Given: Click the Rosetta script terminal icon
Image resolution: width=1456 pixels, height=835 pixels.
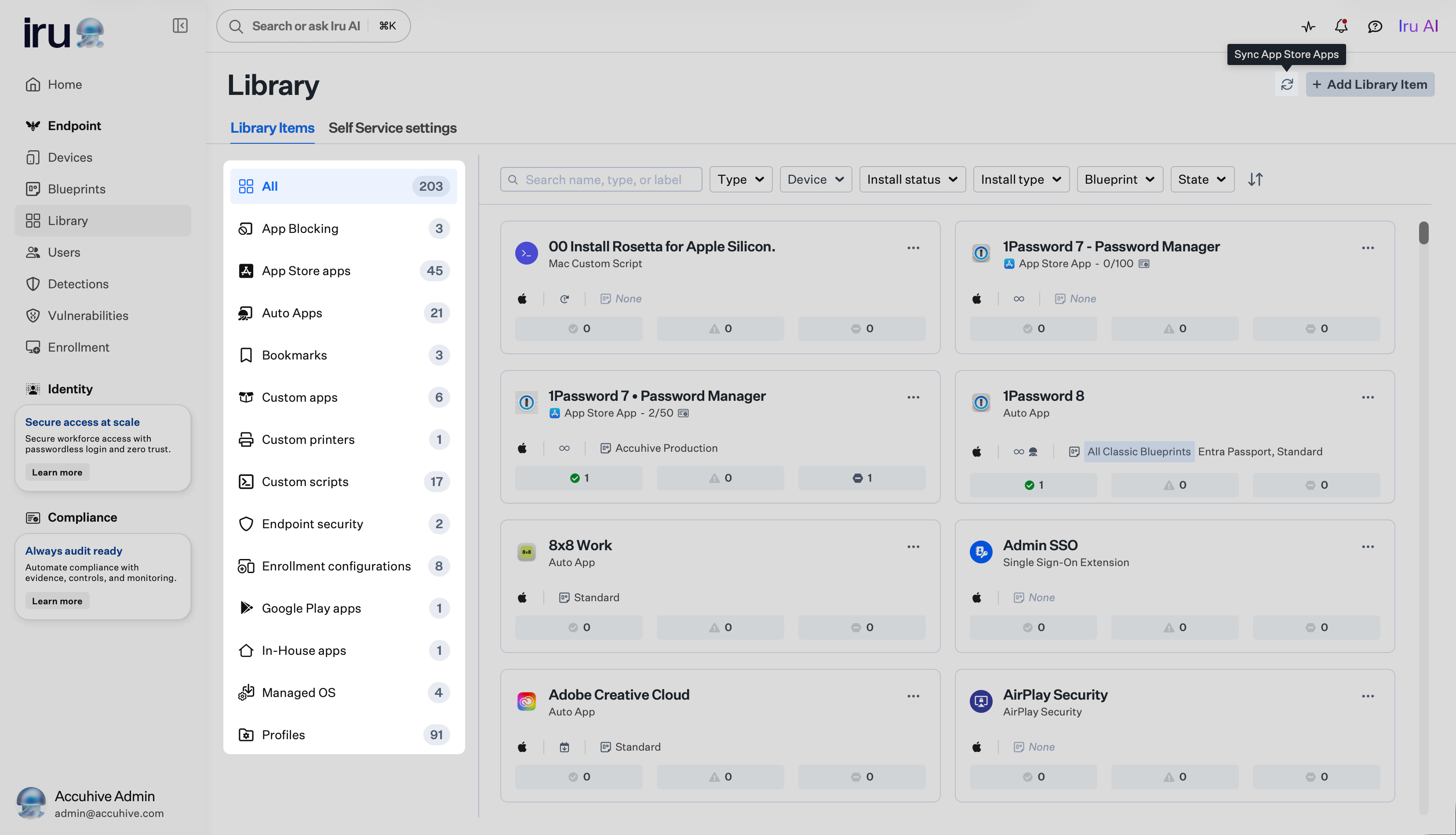Looking at the screenshot, I should [526, 253].
